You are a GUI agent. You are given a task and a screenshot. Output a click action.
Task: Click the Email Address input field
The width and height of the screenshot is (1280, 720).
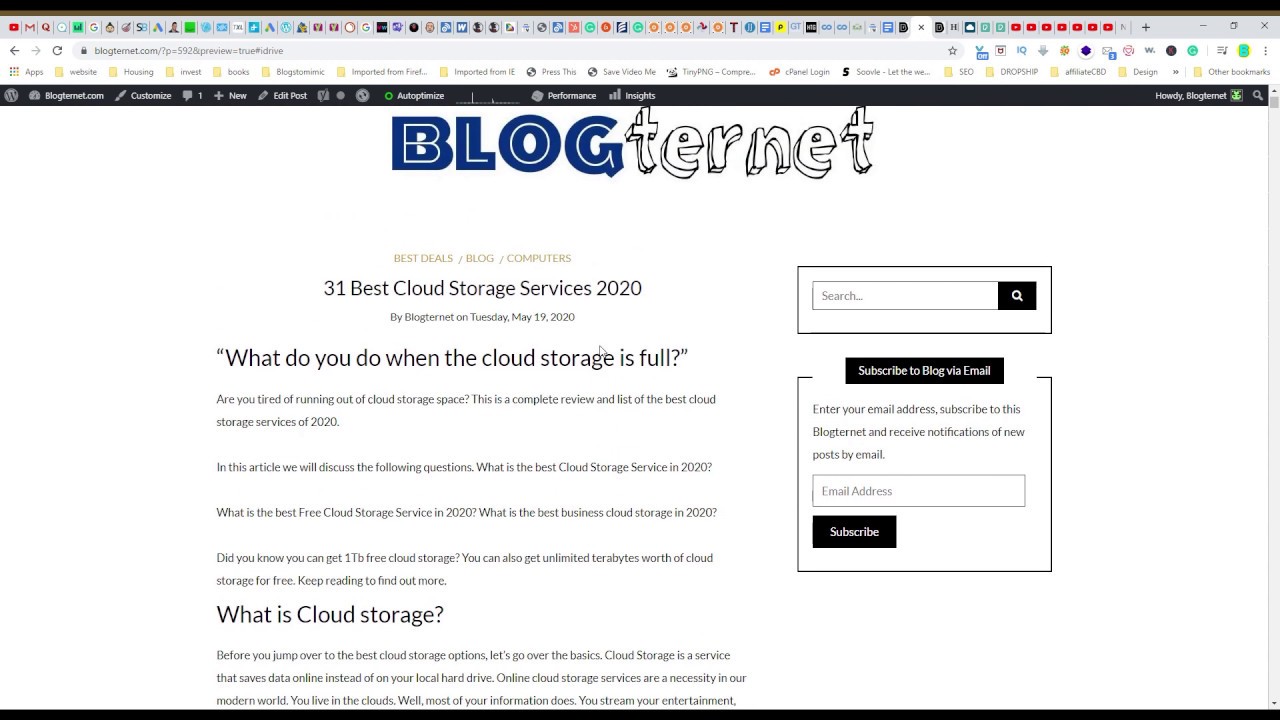coord(918,491)
